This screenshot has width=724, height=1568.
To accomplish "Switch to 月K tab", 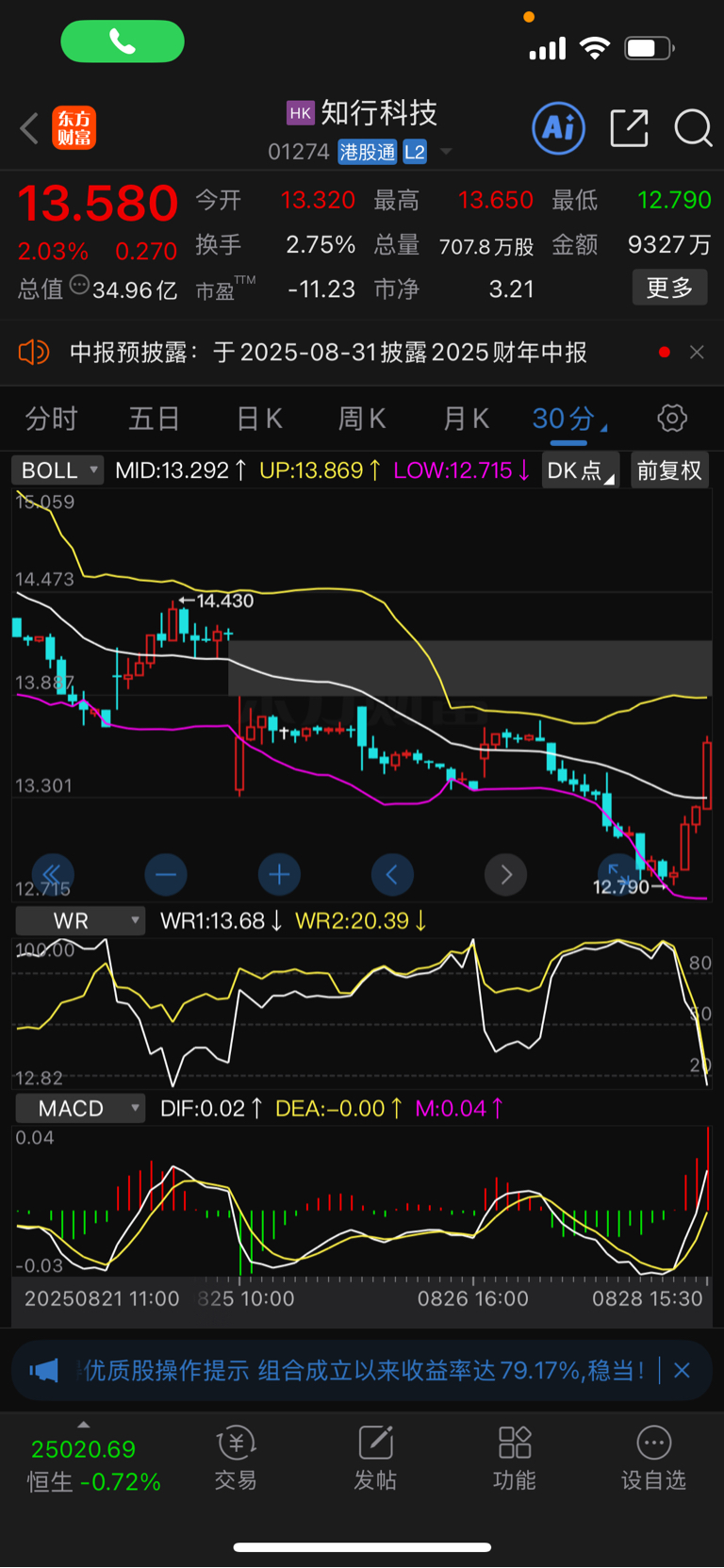I will pos(466,419).
